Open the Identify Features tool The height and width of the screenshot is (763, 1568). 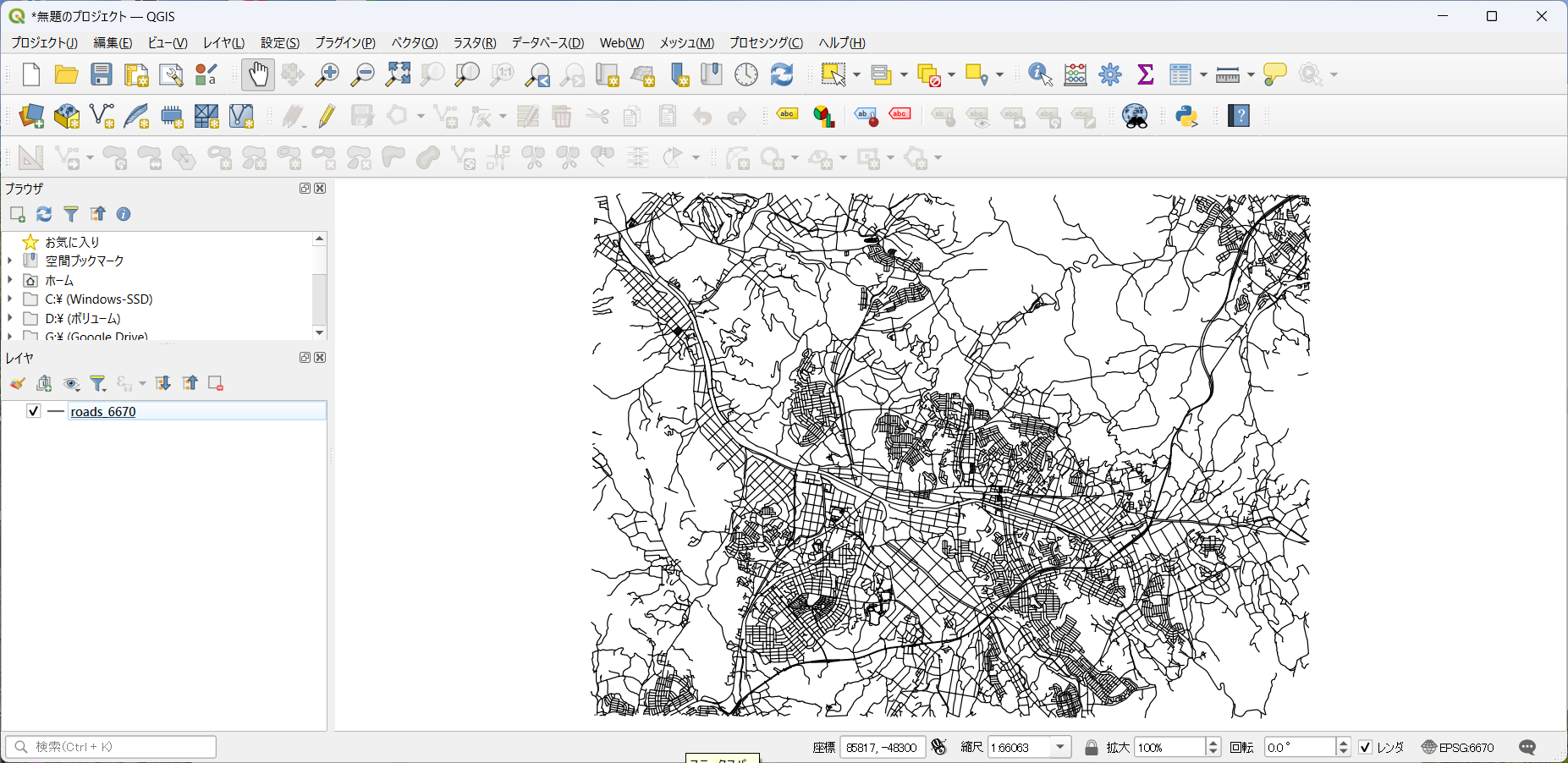click(x=1039, y=74)
